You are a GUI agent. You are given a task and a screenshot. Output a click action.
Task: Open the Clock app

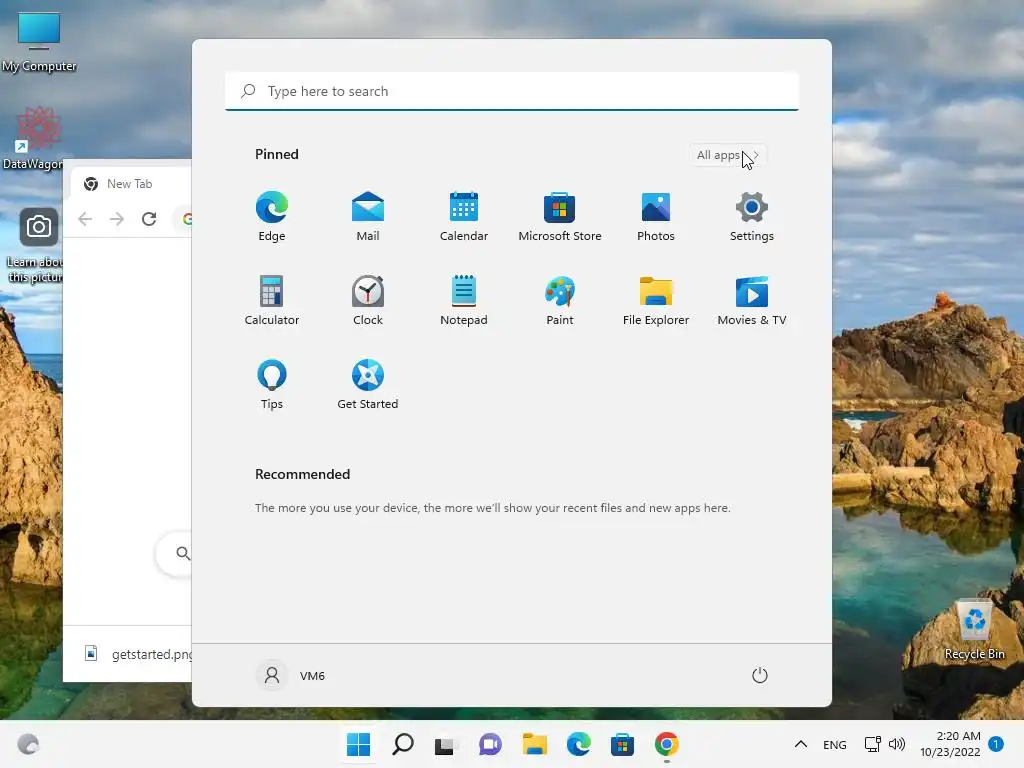click(x=368, y=300)
